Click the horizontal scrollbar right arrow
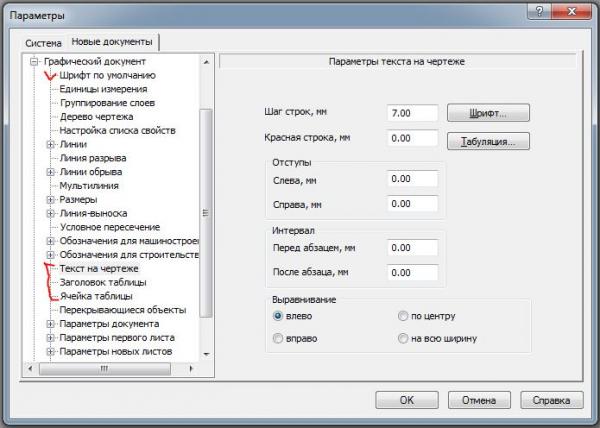600x428 pixels. click(191, 369)
